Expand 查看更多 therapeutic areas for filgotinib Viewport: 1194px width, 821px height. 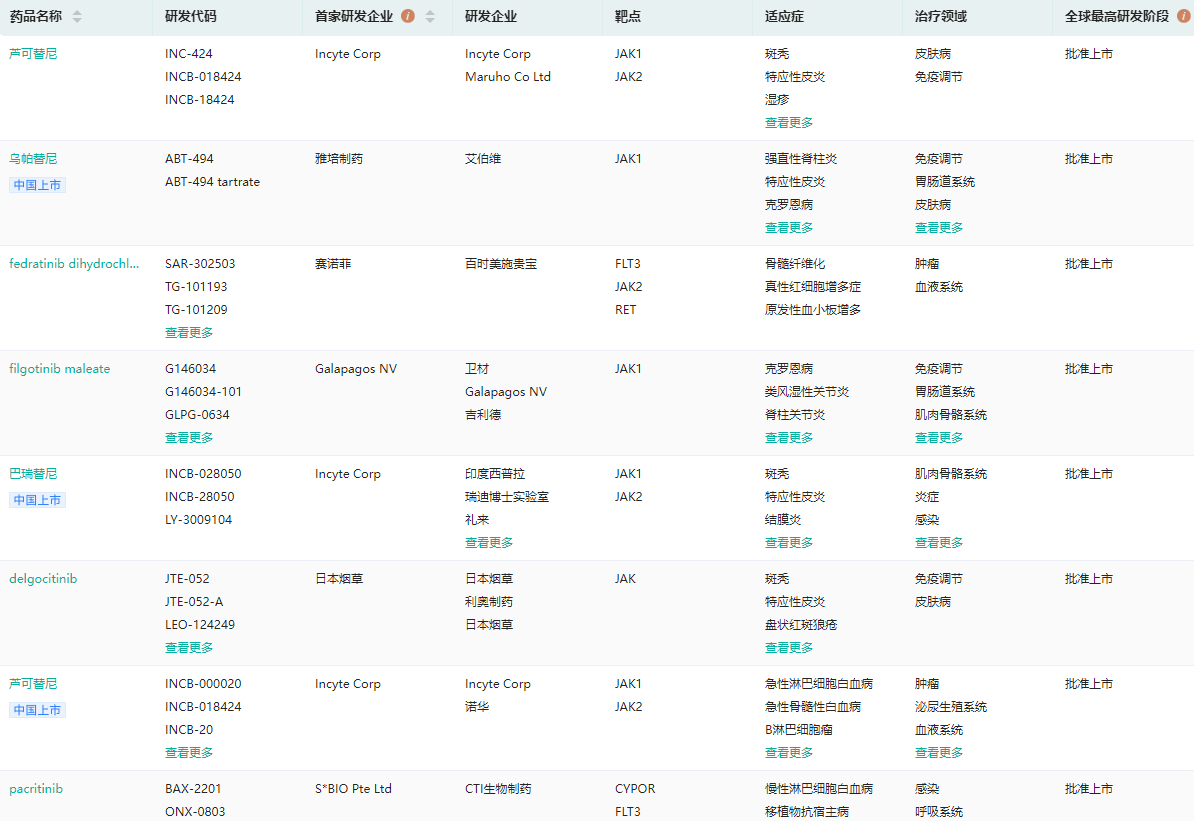939,438
